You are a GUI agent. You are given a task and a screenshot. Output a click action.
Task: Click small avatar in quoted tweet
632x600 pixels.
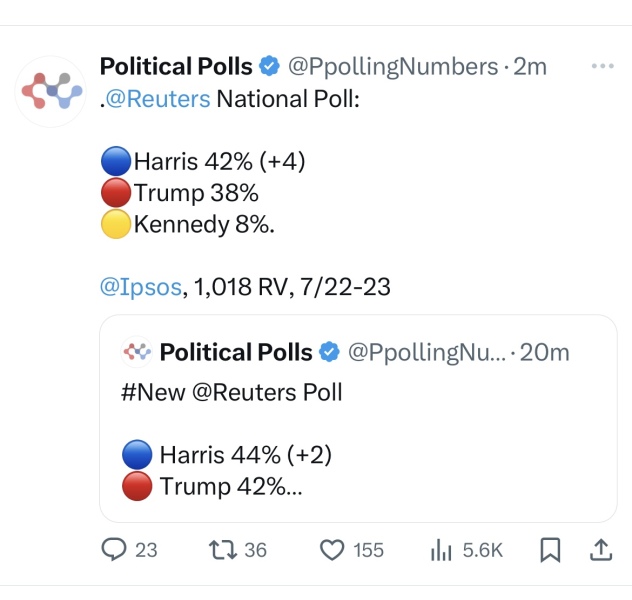click(x=136, y=352)
